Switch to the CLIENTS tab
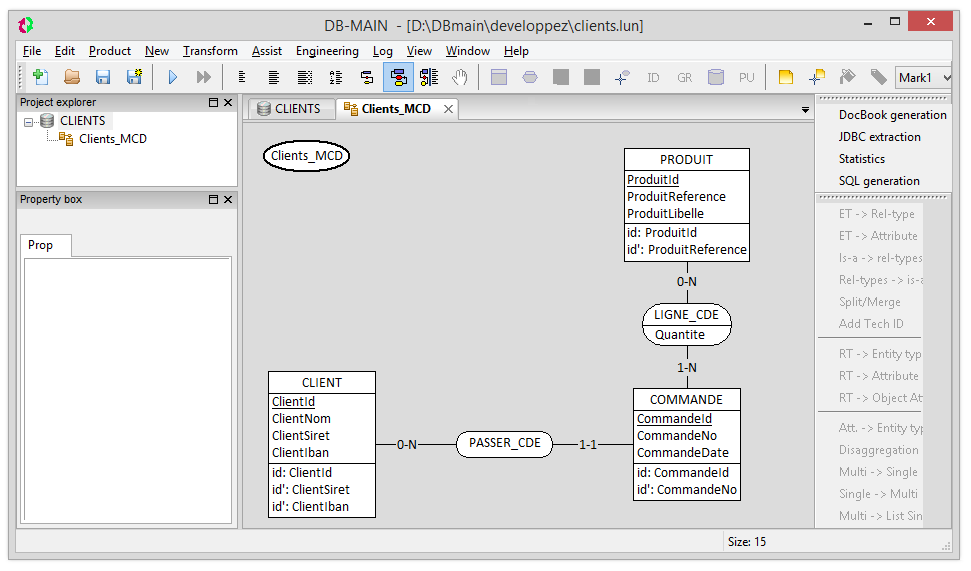The image size is (971, 571). (291, 108)
